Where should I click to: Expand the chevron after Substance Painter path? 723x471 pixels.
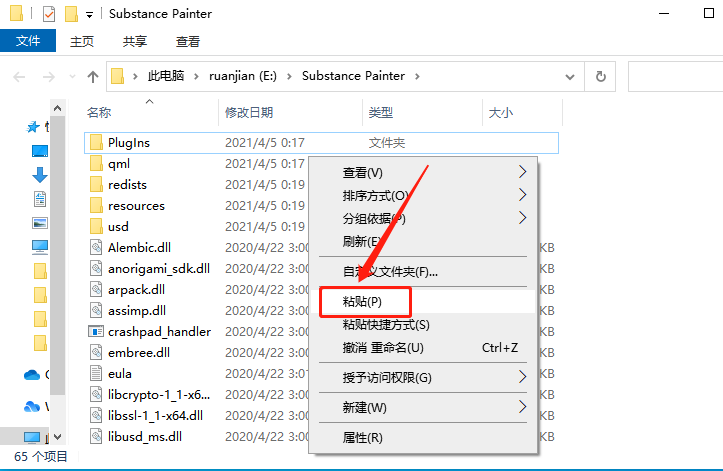tap(417, 76)
